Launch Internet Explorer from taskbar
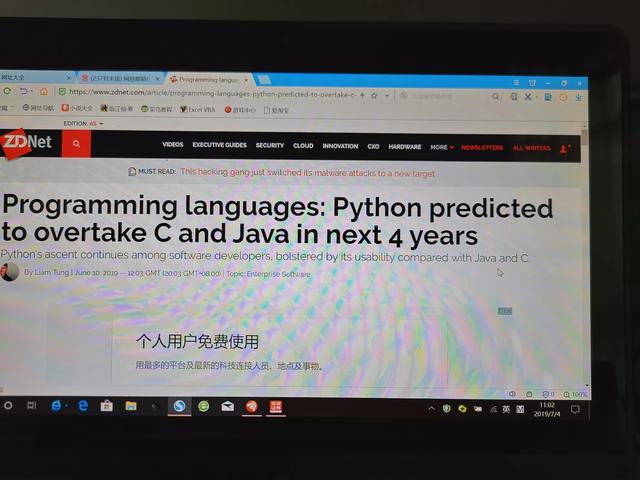The width and height of the screenshot is (640, 480). pyautogui.click(x=56, y=406)
